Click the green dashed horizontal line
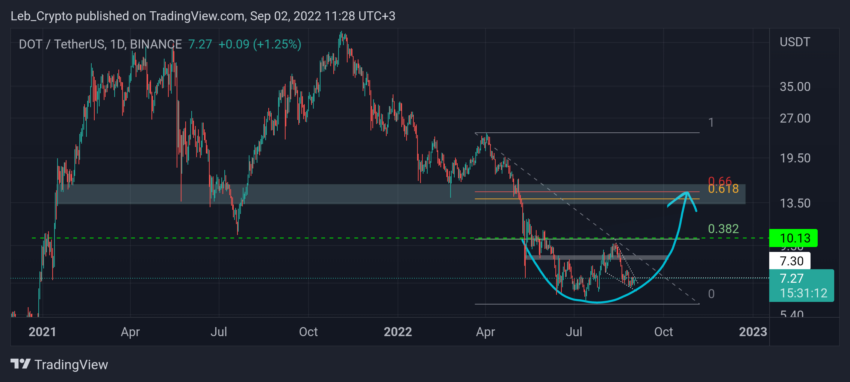850x382 pixels. click(x=400, y=238)
